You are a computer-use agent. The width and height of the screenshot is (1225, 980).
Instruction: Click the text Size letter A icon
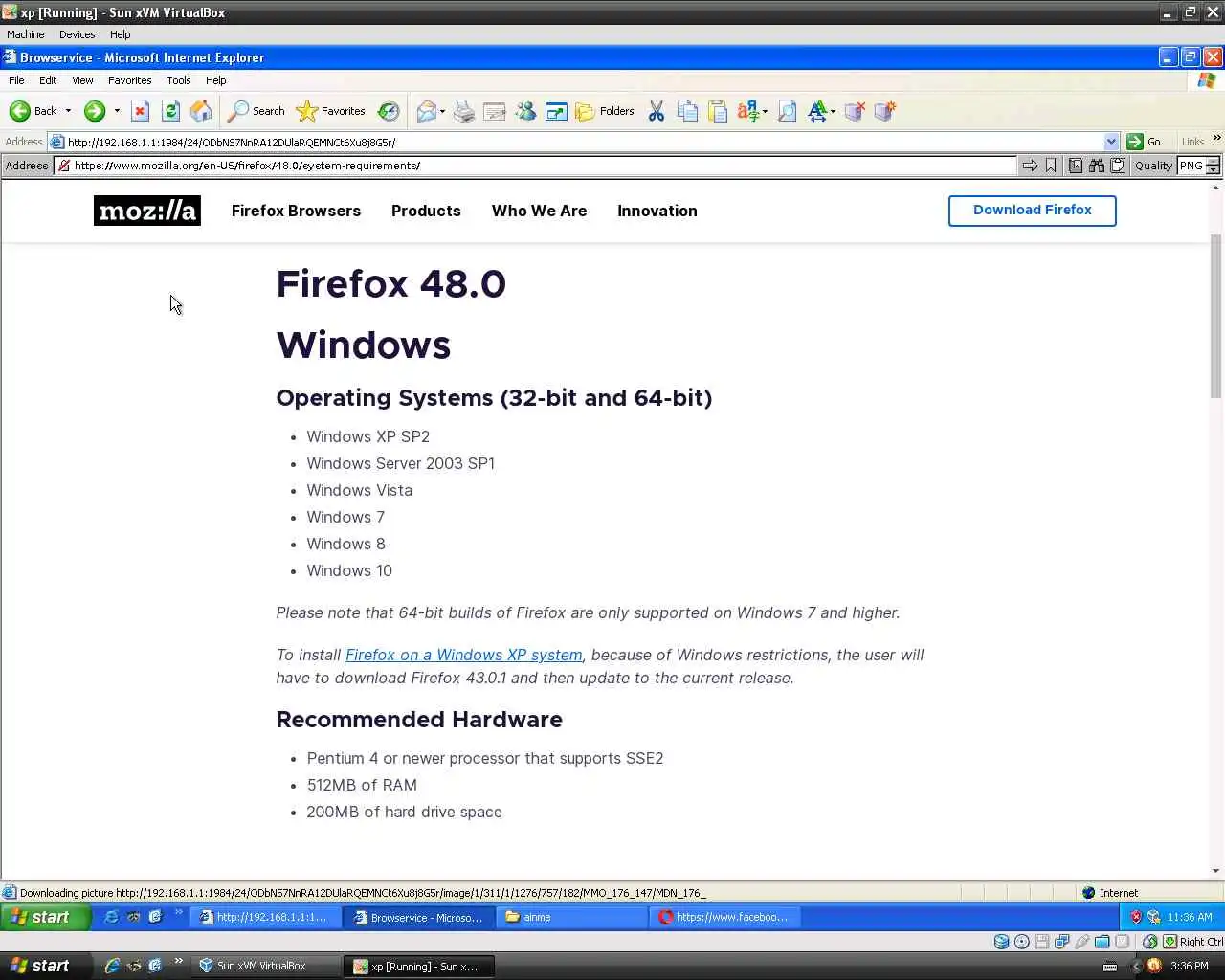pyautogui.click(x=817, y=111)
